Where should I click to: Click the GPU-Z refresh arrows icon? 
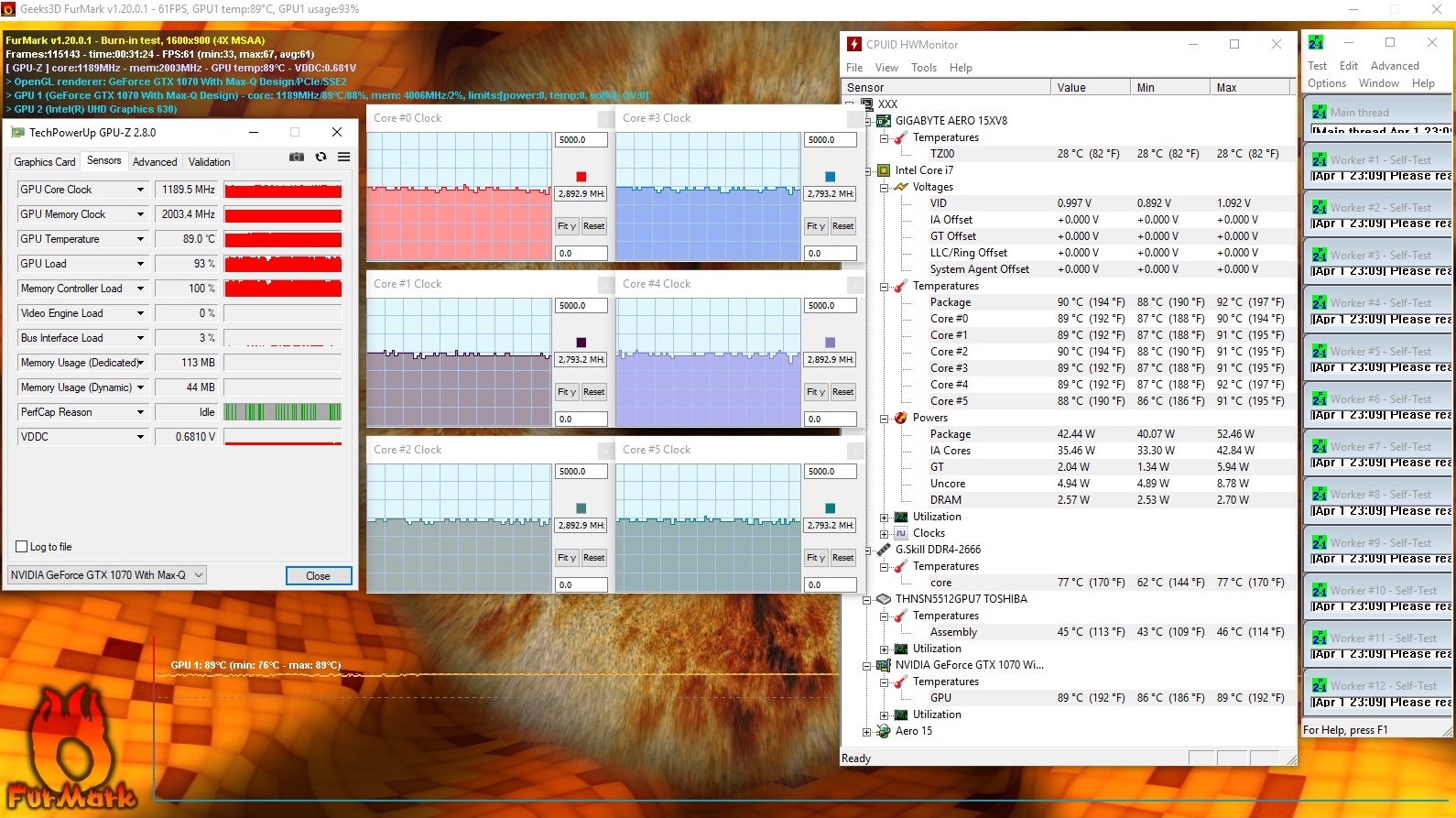coord(321,157)
